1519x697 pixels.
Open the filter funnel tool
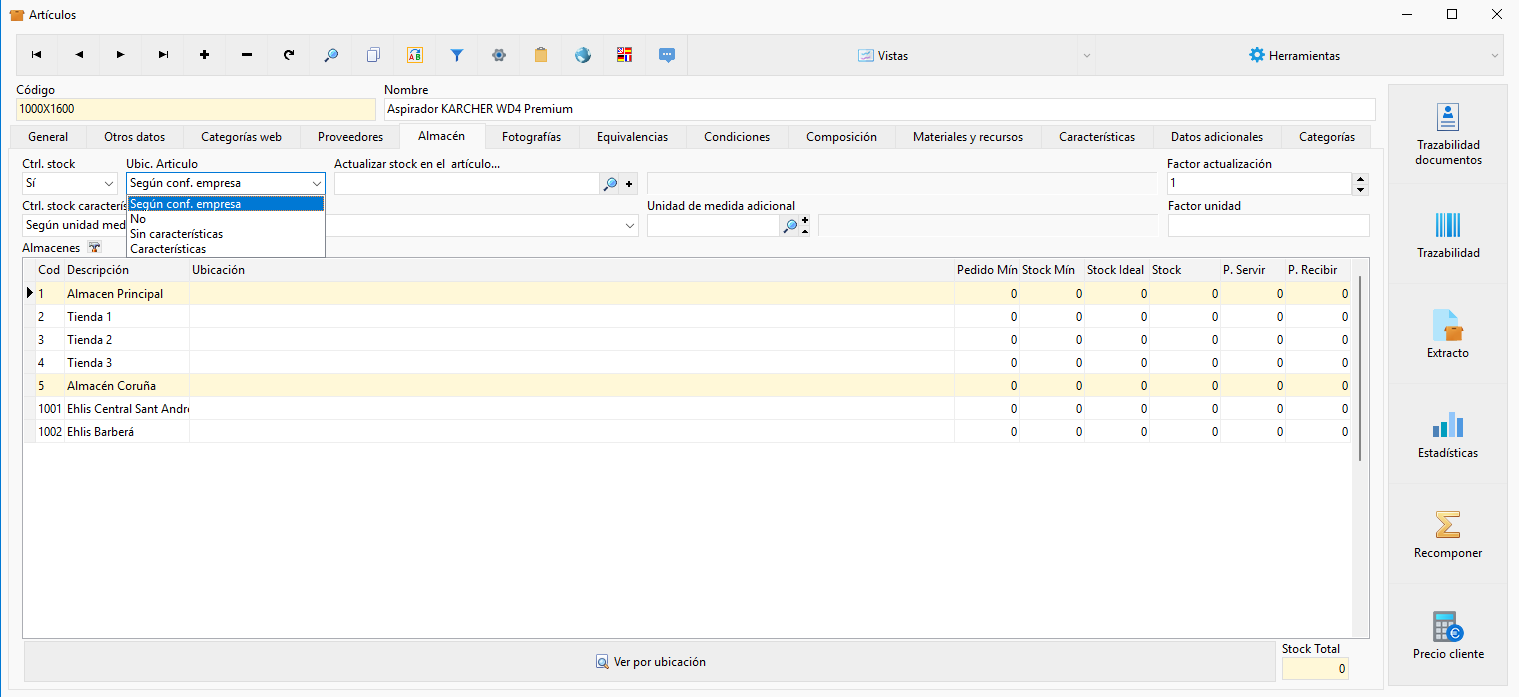[457, 55]
